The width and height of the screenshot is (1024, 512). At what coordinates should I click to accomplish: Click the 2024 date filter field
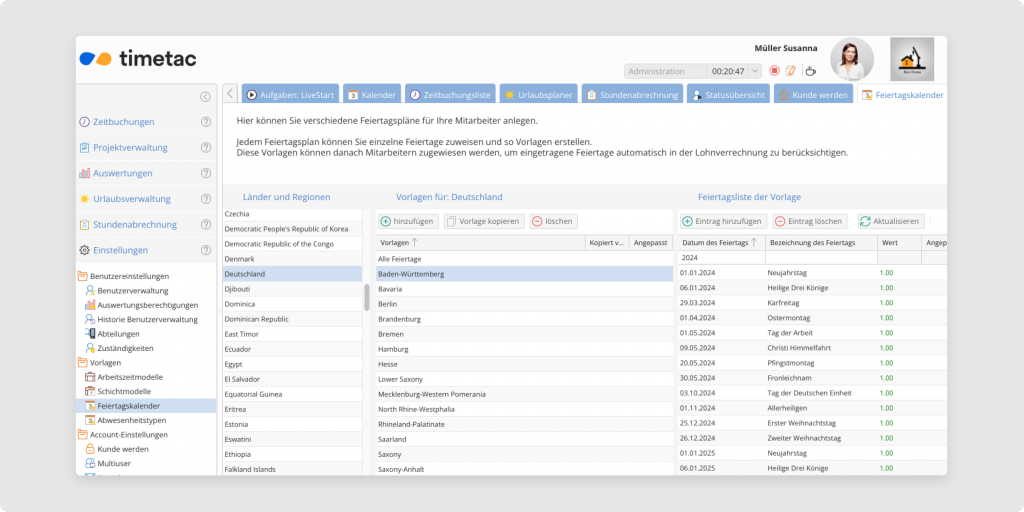click(x=720, y=257)
